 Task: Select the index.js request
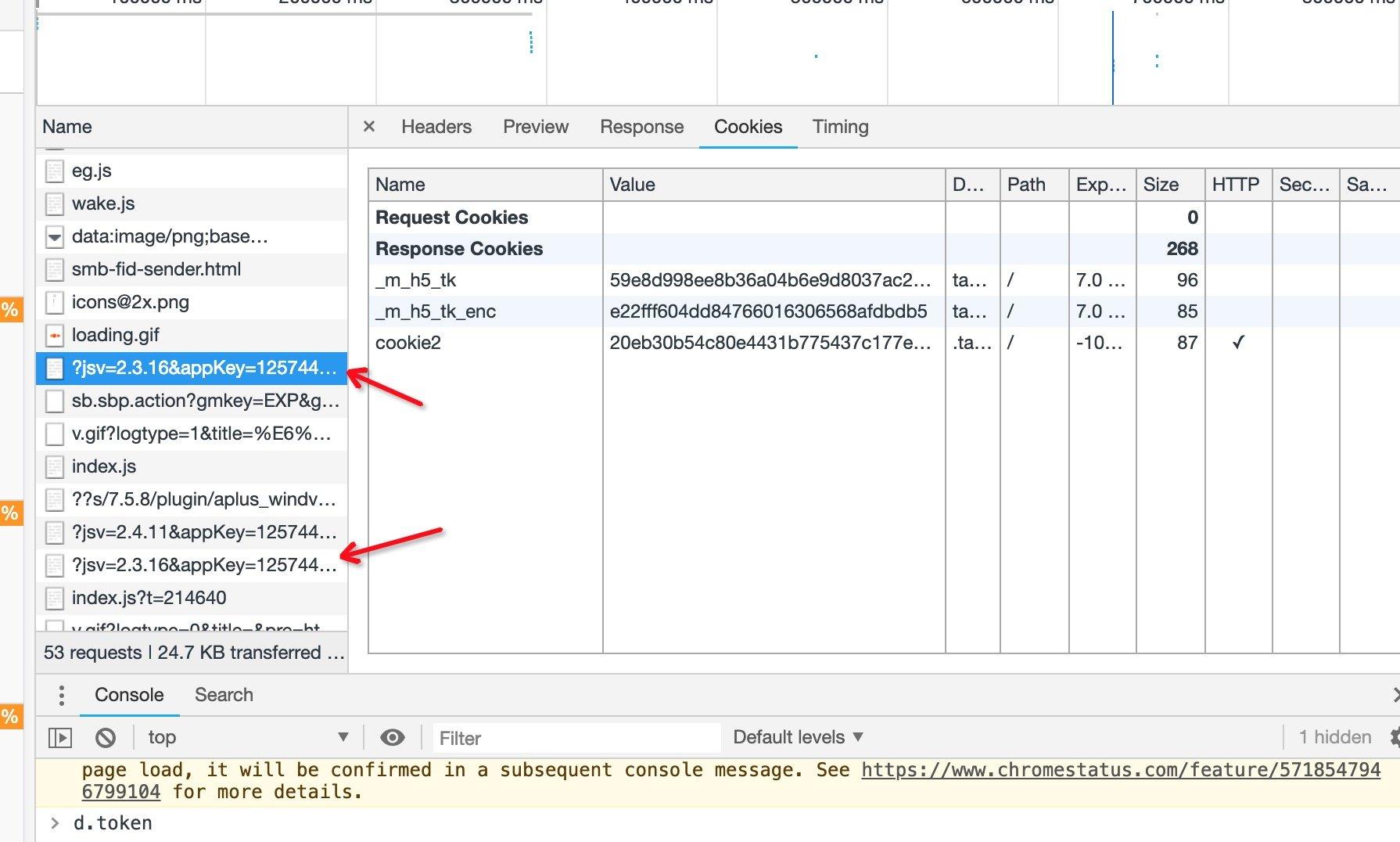click(192, 466)
